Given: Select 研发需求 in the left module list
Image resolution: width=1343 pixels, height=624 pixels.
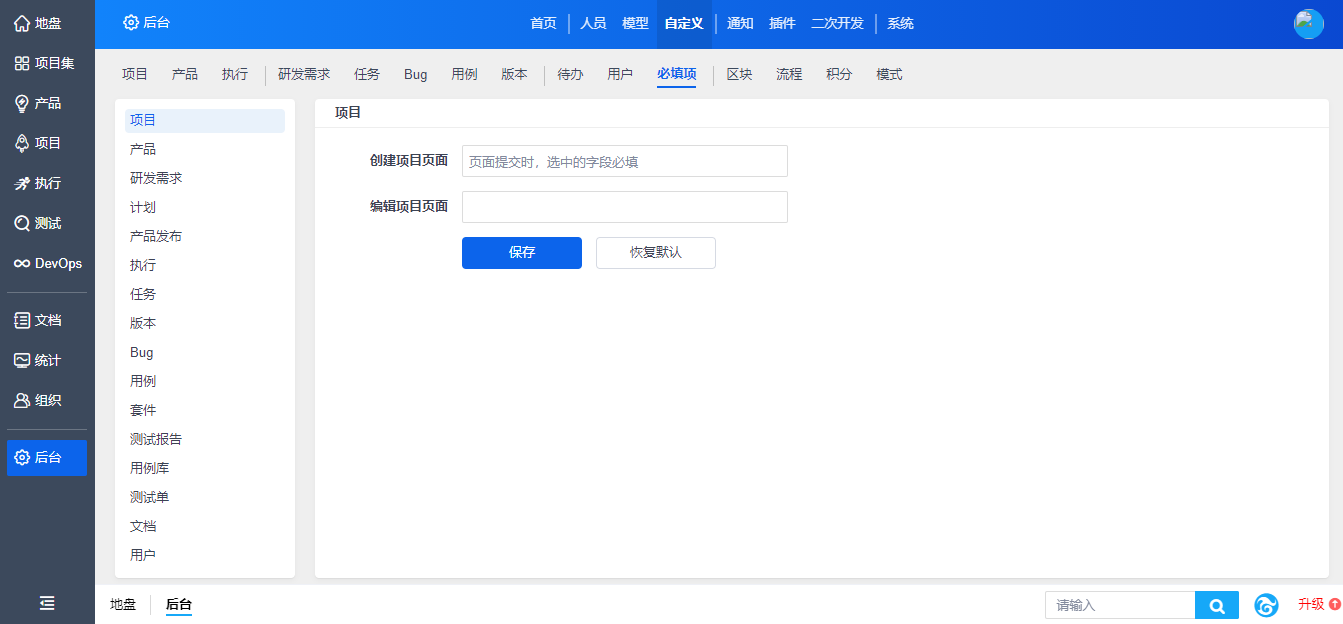Looking at the screenshot, I should [156, 178].
